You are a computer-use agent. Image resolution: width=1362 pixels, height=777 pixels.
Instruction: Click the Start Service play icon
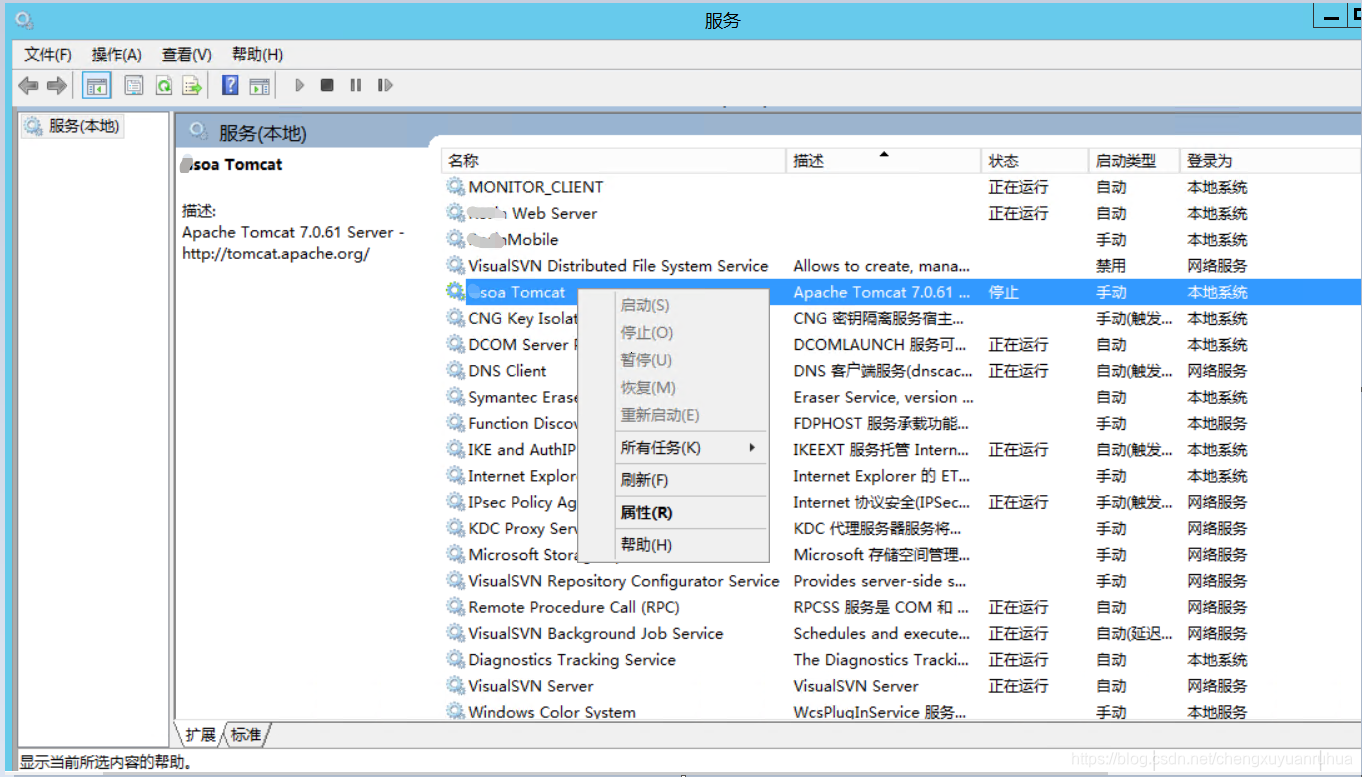coord(299,86)
